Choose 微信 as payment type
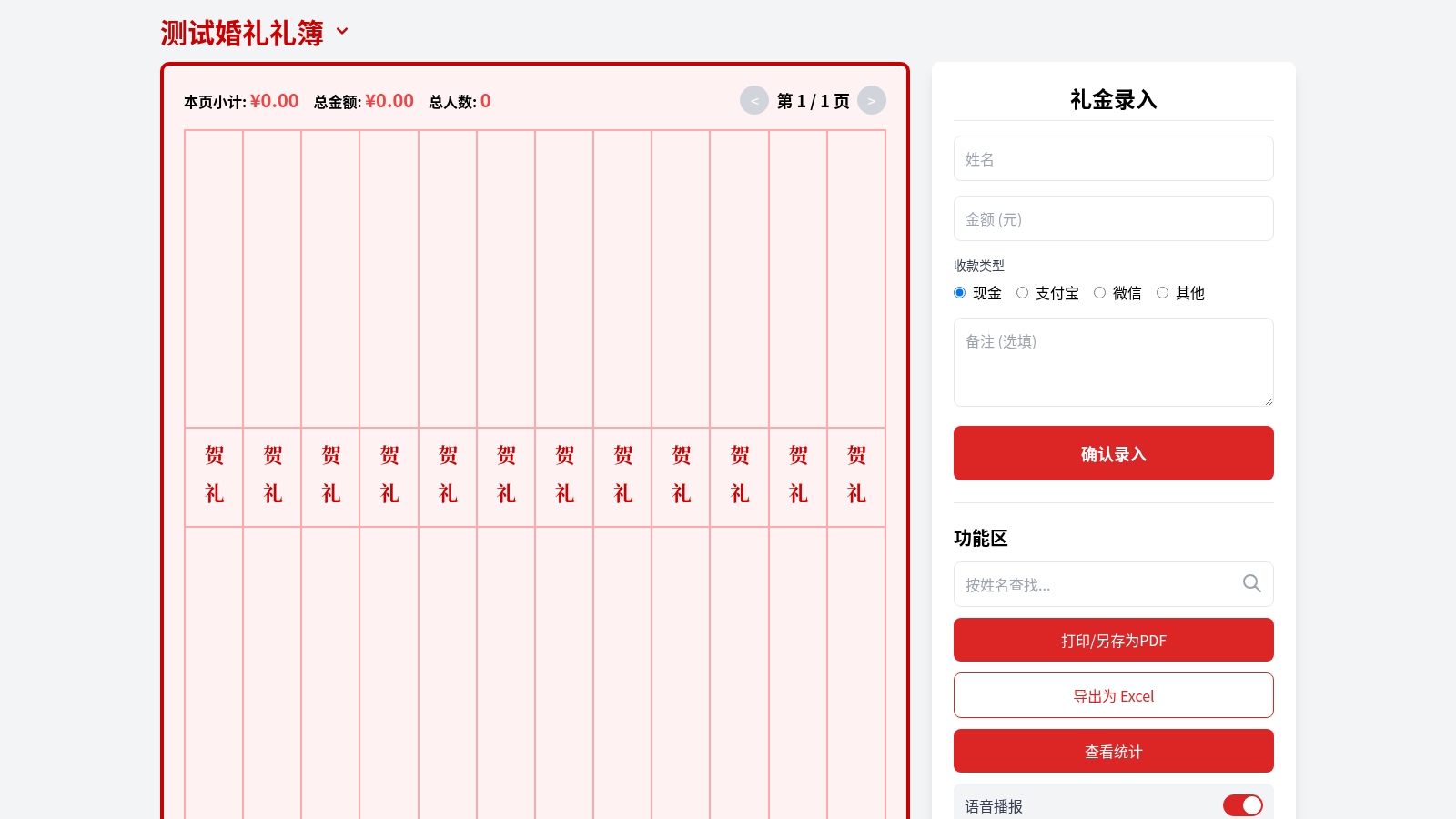Image resolution: width=1456 pixels, height=819 pixels. tap(1099, 292)
